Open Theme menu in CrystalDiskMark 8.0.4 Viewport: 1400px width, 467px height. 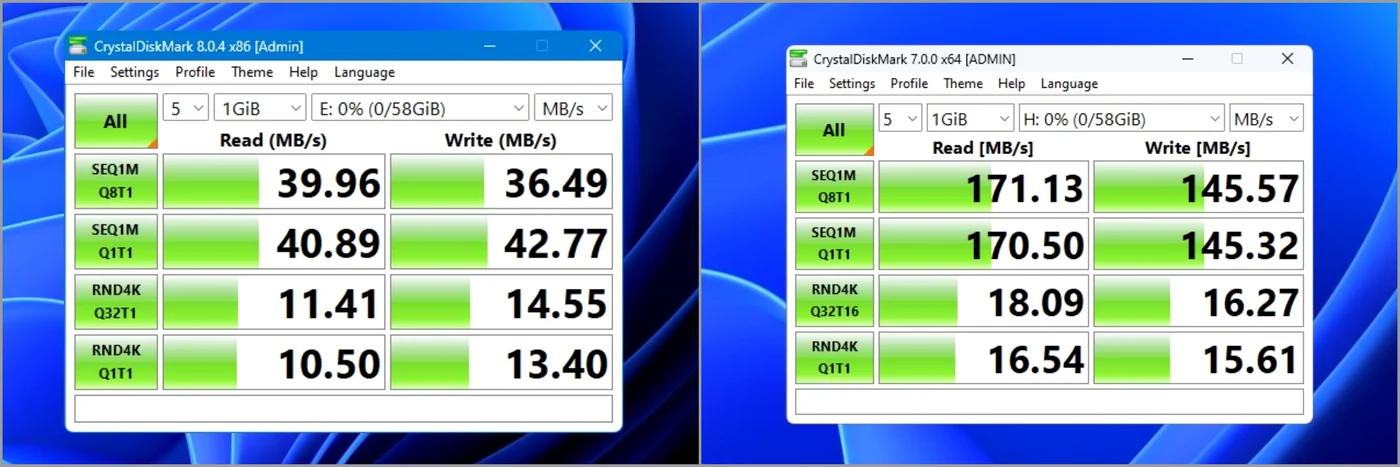click(252, 72)
